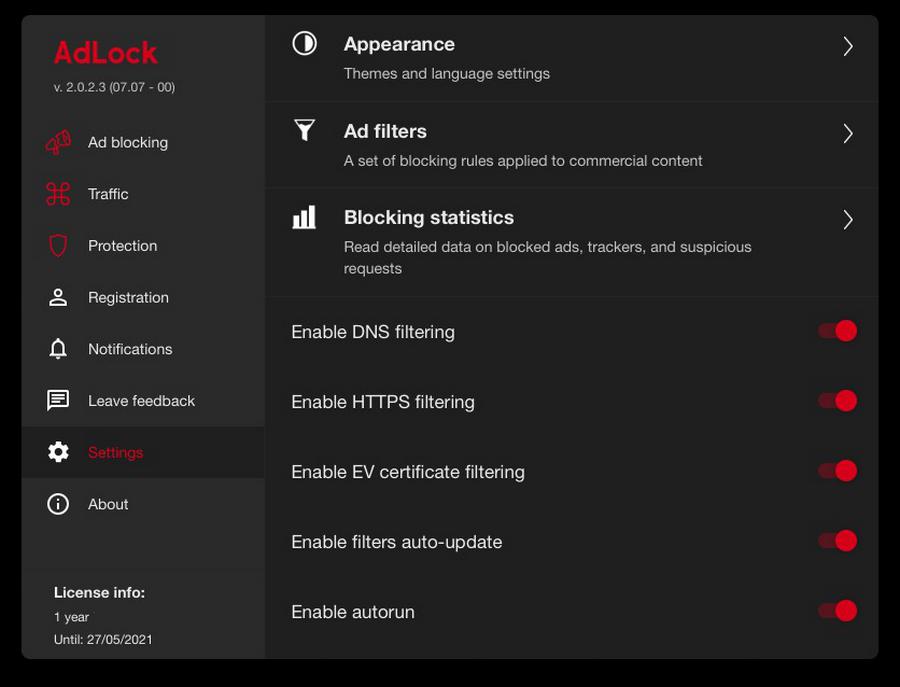The height and width of the screenshot is (687, 900).
Task: Click the Leave feedback chat icon
Action: click(58, 400)
